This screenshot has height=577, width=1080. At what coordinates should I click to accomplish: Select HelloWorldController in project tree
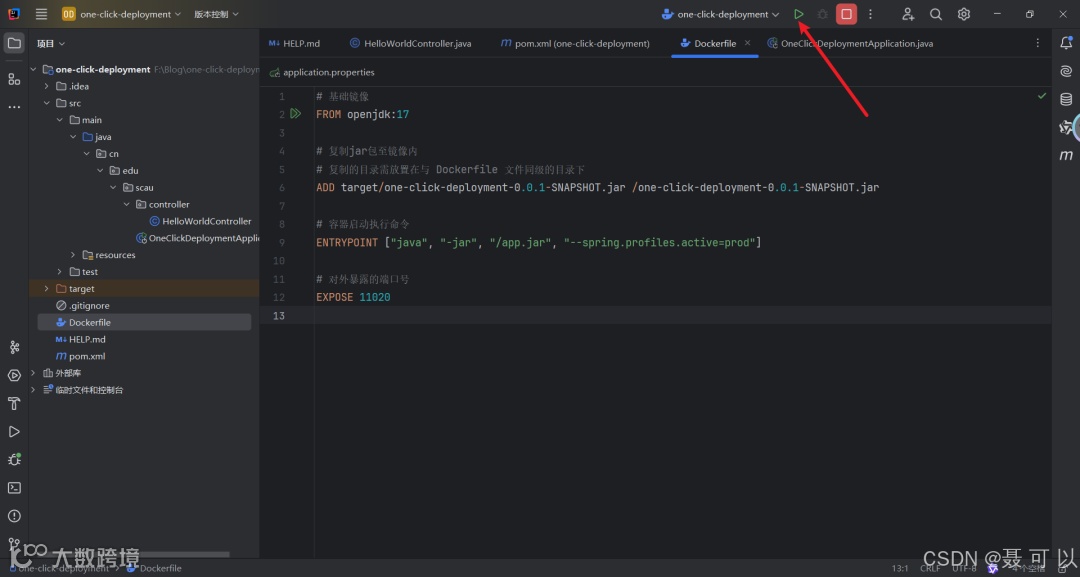pos(200,221)
